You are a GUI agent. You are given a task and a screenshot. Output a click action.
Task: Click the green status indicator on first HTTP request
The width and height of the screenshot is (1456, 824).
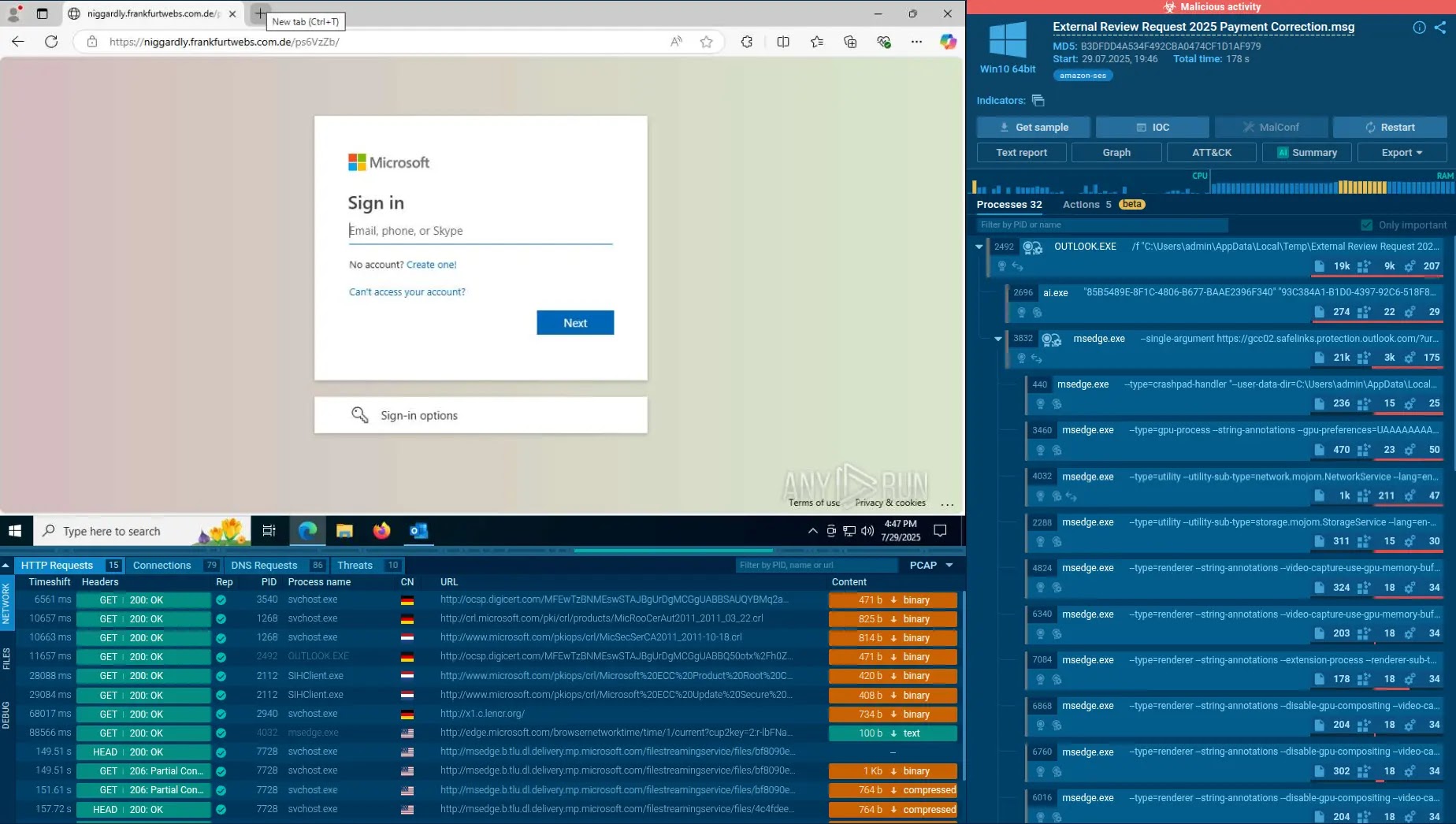click(221, 599)
